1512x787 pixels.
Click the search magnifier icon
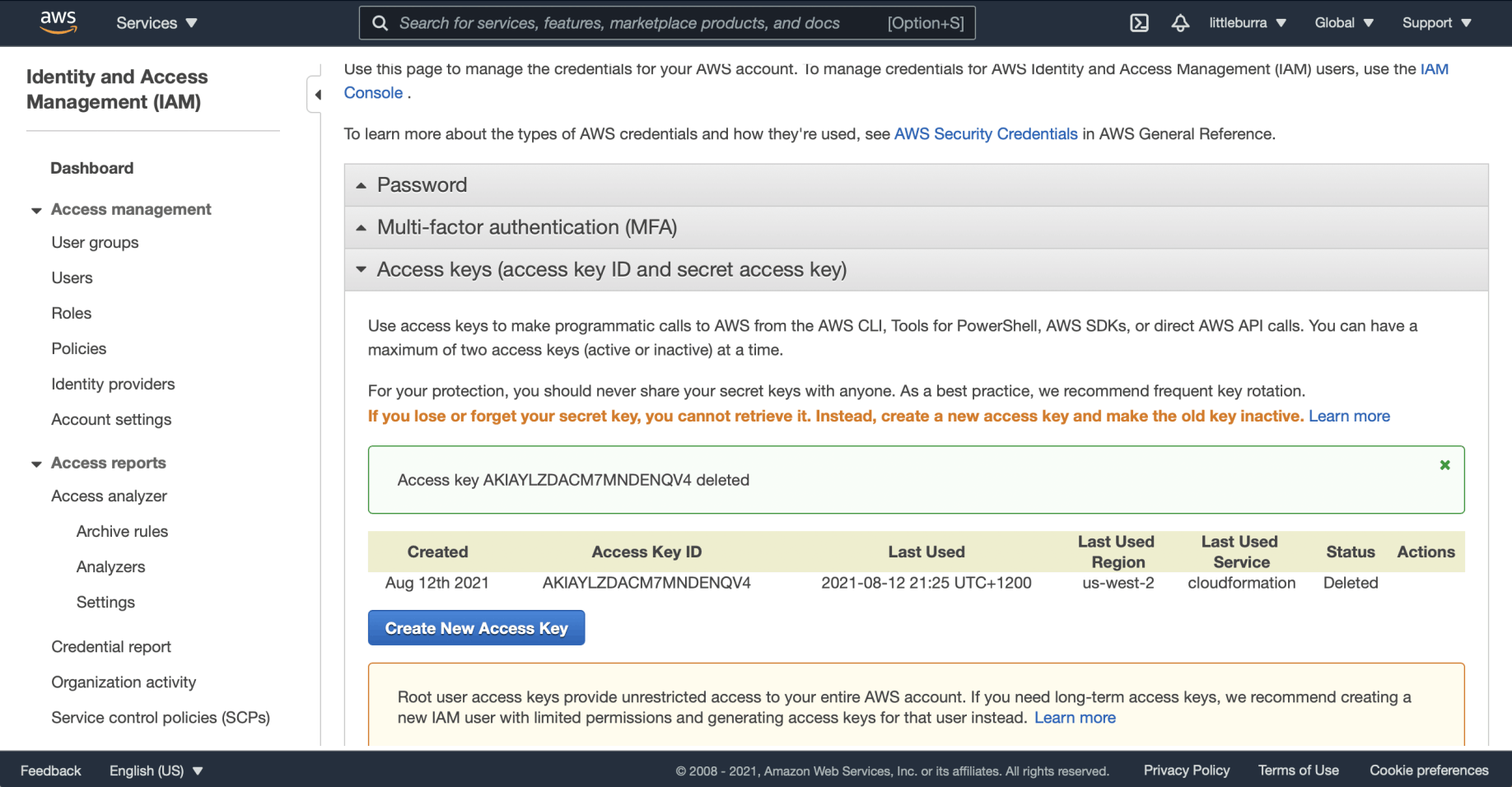coord(380,23)
